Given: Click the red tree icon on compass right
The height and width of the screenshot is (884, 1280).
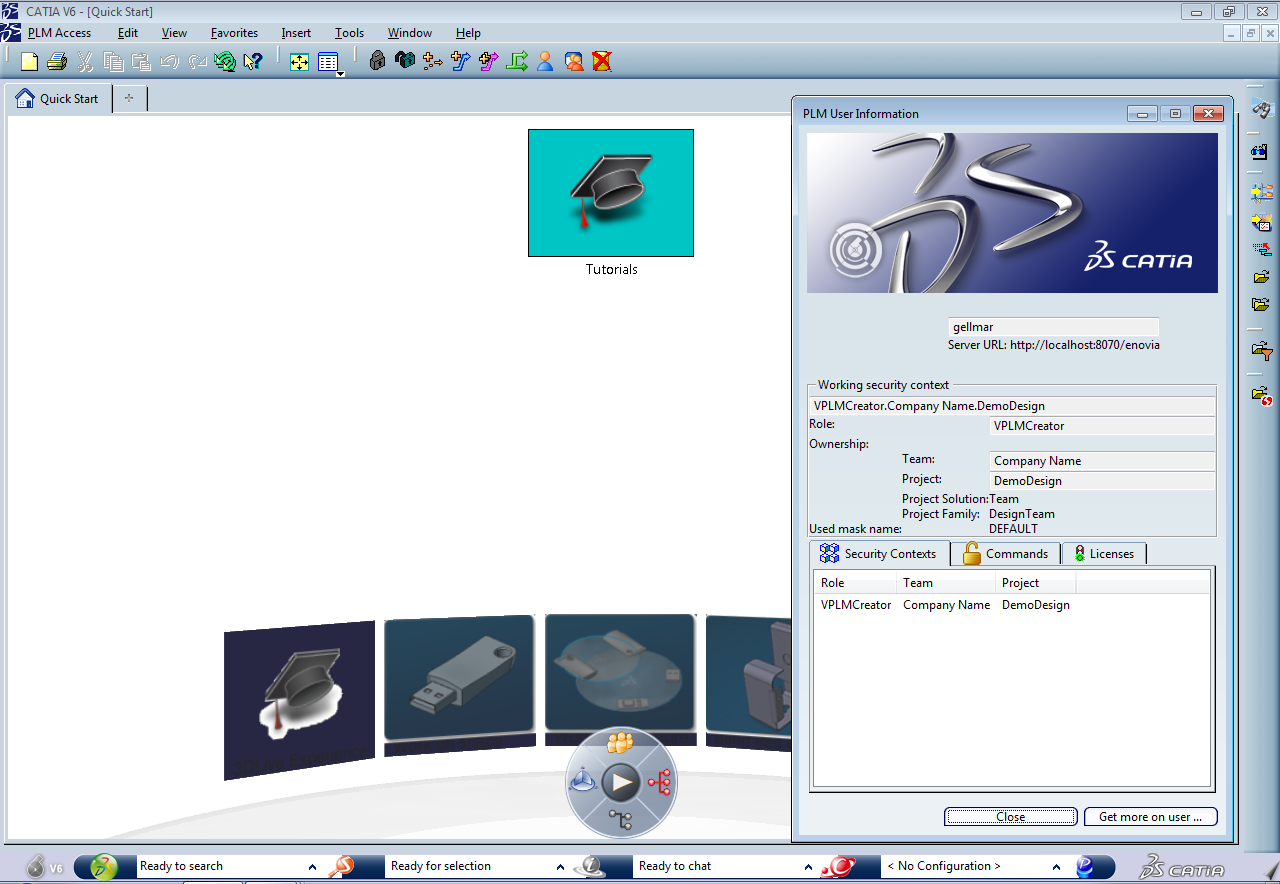Looking at the screenshot, I should click(x=659, y=783).
